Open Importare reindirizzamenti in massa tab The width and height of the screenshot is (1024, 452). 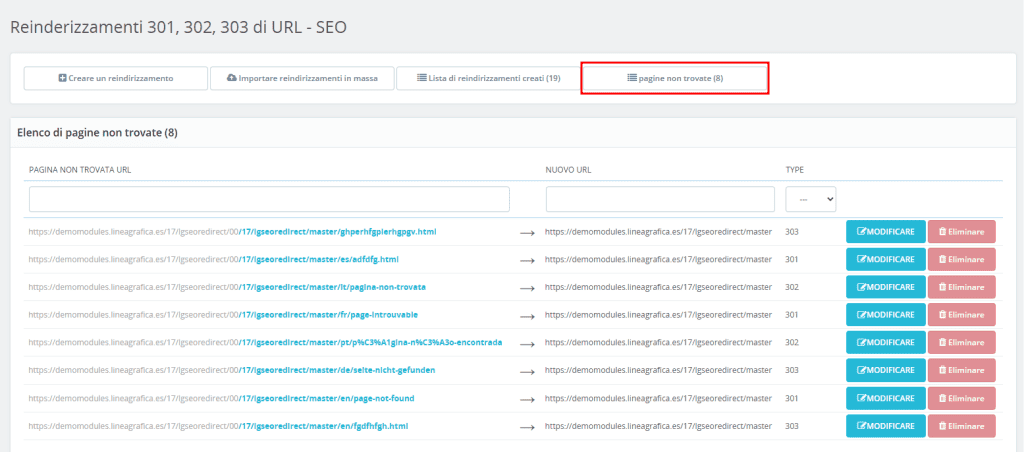pyautogui.click(x=302, y=78)
